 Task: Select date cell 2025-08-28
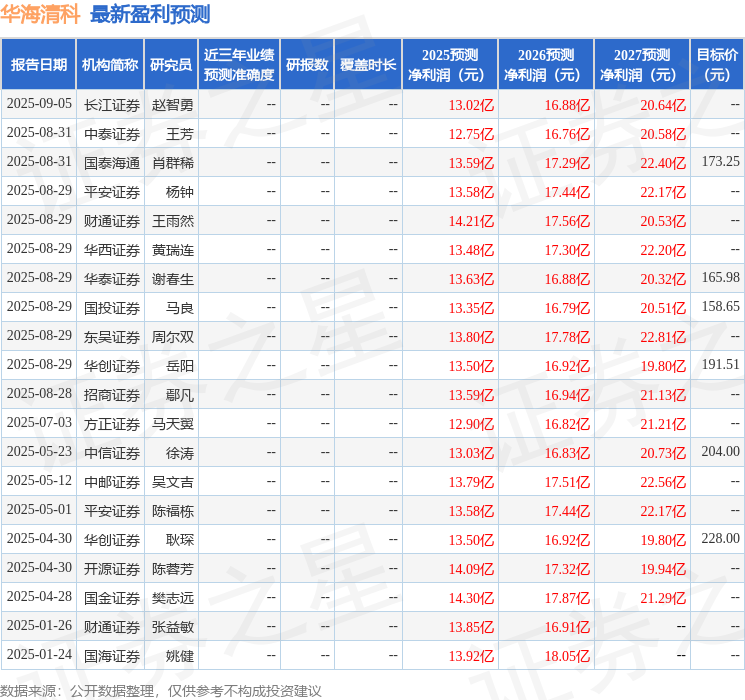(39, 393)
